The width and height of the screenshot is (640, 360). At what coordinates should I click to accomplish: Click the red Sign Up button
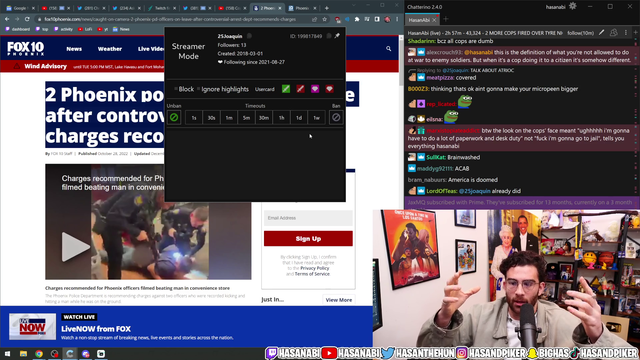click(x=308, y=238)
